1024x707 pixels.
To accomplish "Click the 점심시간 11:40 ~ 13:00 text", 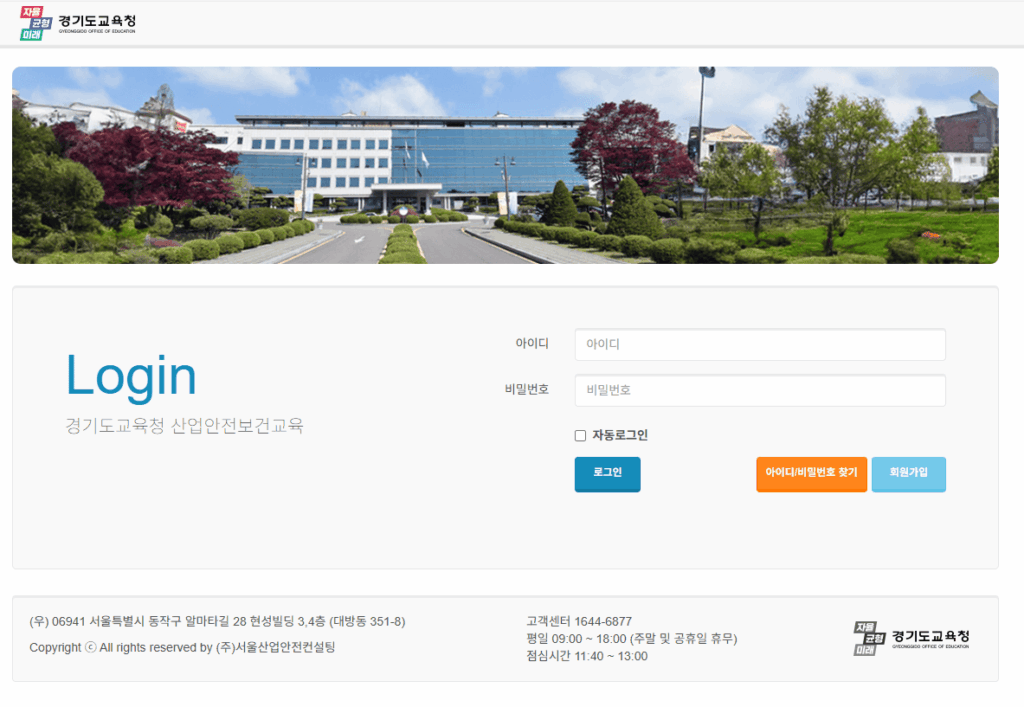I will tap(586, 656).
